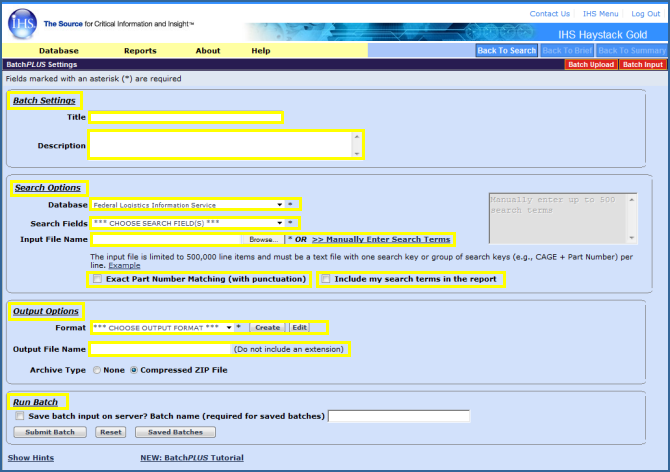Image resolution: width=670 pixels, height=472 pixels.
Task: Click Log Out link
Action: click(646, 14)
